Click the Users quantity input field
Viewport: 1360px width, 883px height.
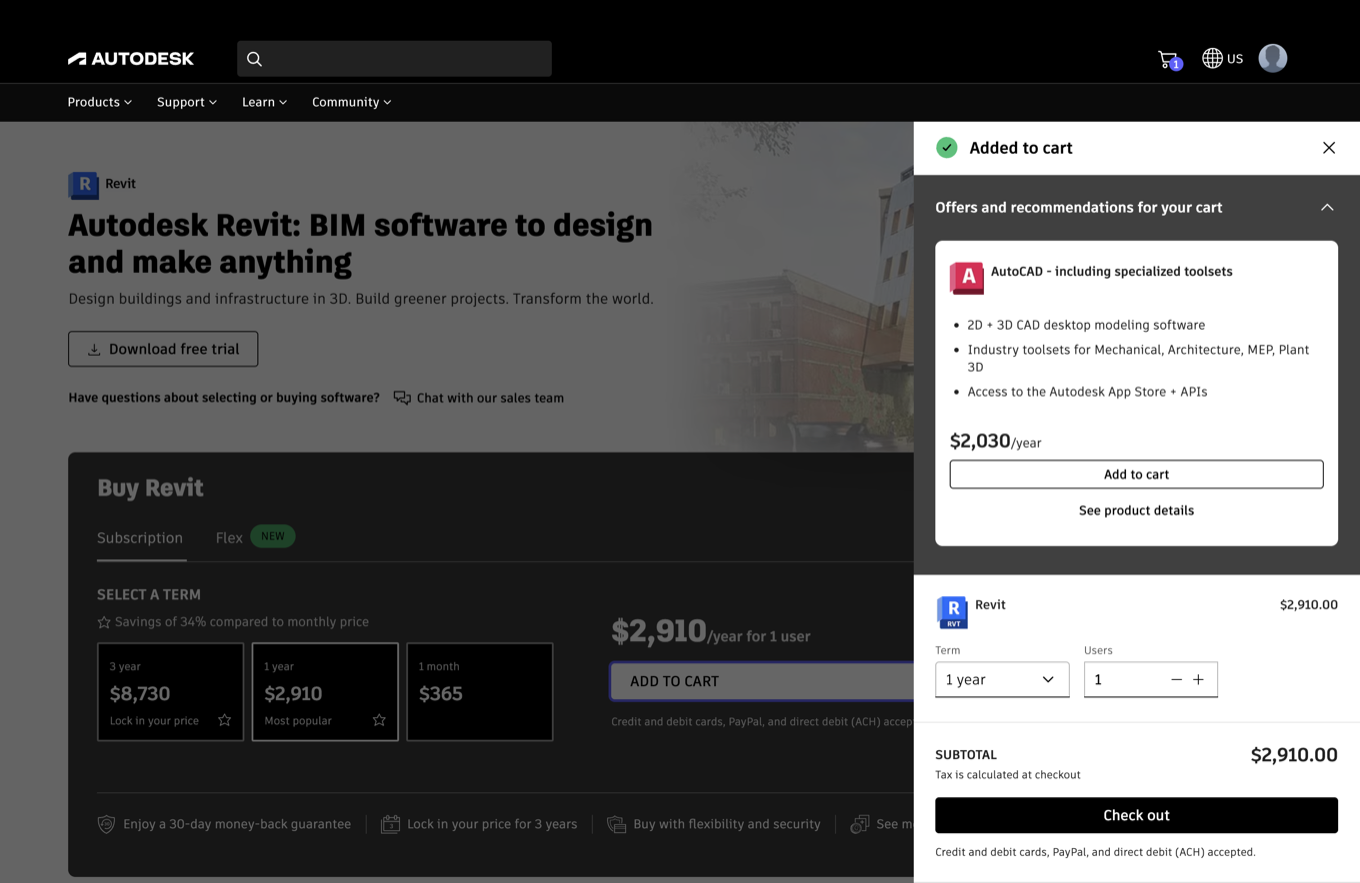1126,680
